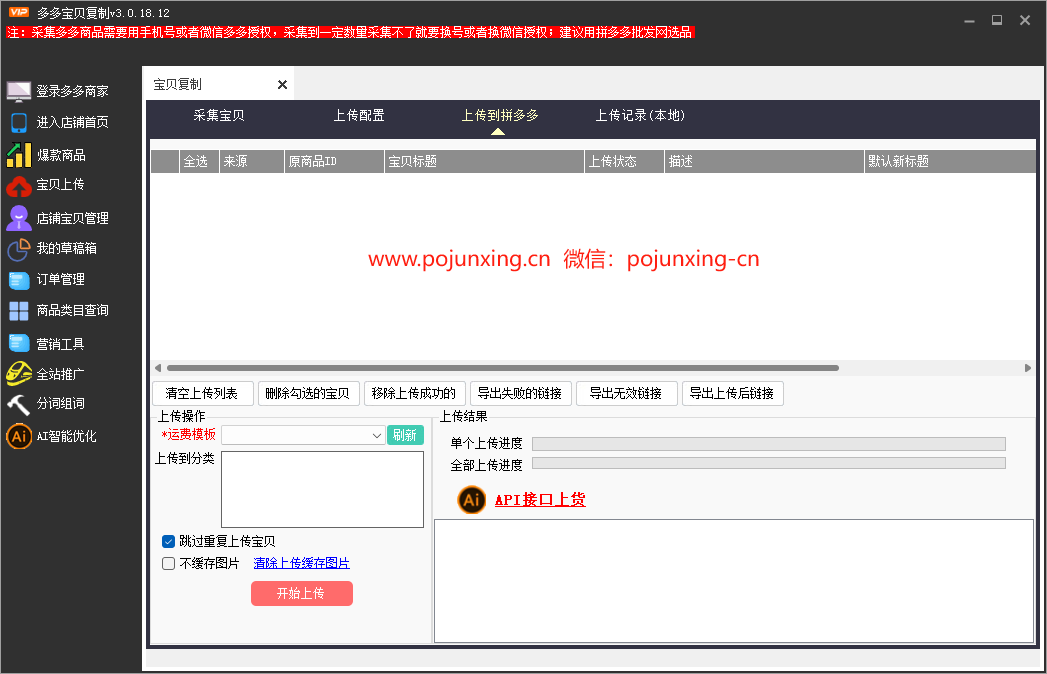Click the red notice text starting 注：采集多多商品
The height and width of the screenshot is (674, 1047).
click(x=350, y=32)
